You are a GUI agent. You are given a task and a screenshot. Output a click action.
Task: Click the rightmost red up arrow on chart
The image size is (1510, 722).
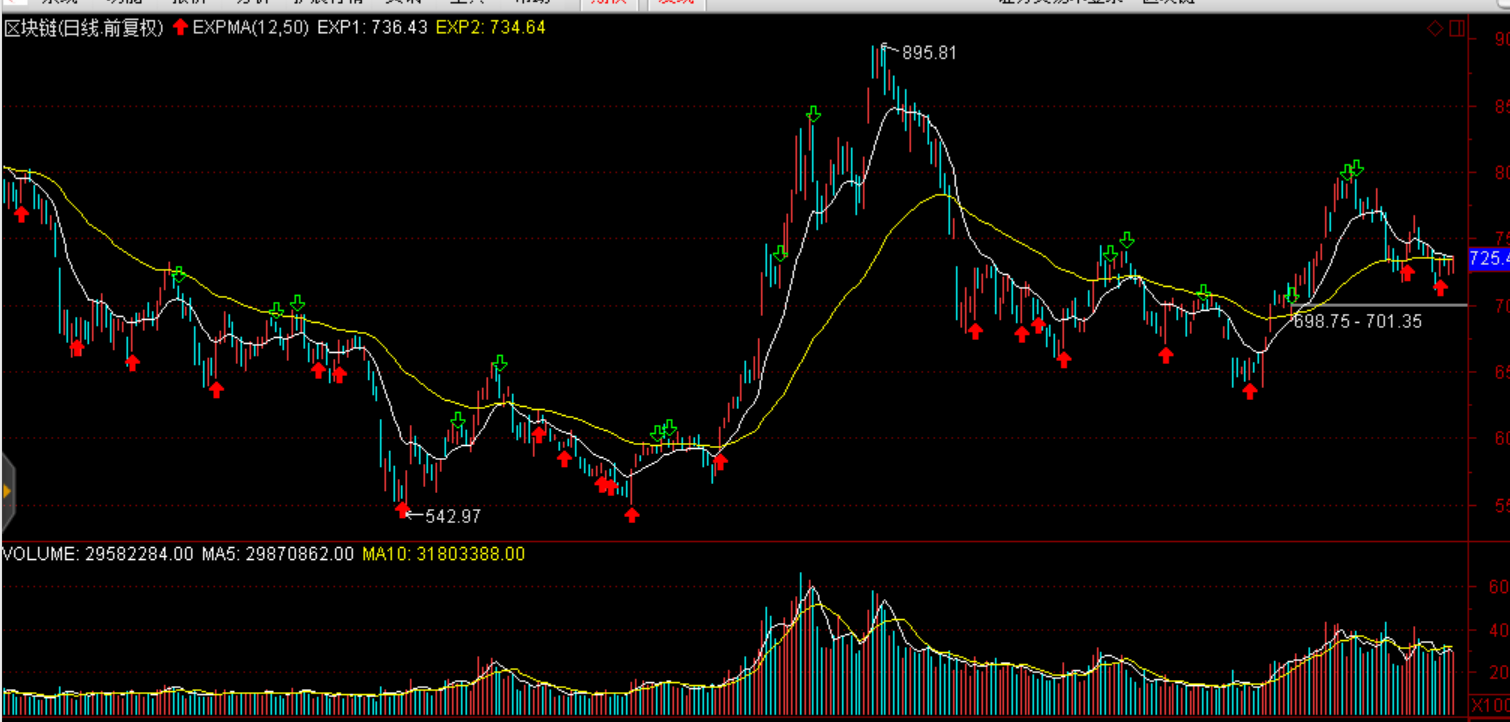point(1440,288)
